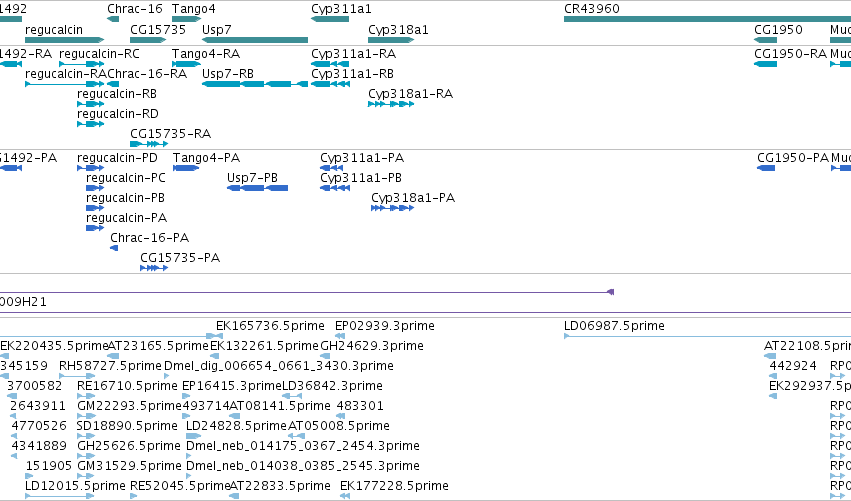
Task: Select protein Usp7-PB
Action: 252,178
